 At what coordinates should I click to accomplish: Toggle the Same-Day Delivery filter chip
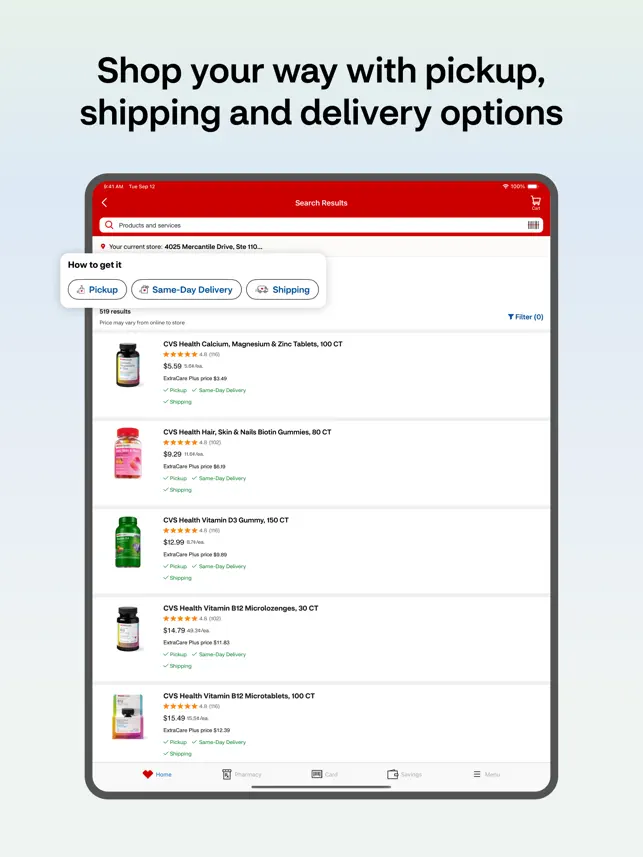click(x=186, y=290)
